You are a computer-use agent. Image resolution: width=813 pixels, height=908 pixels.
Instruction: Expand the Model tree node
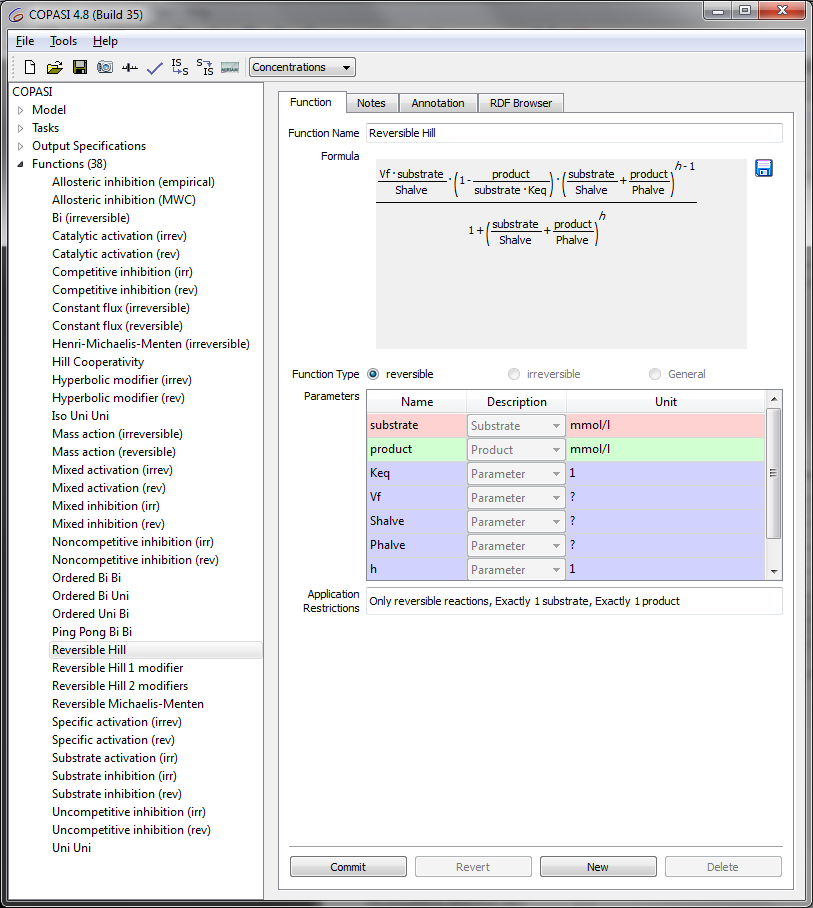pos(20,110)
